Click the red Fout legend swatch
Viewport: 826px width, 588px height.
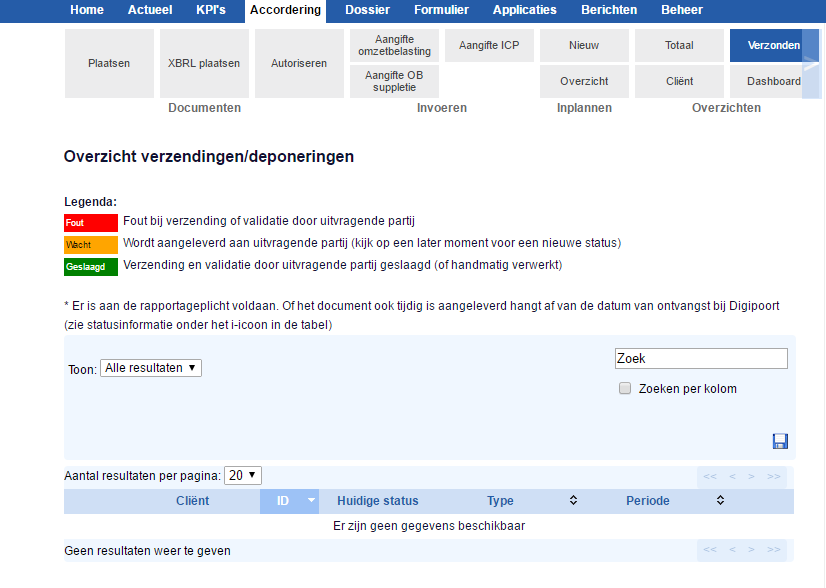pos(91,223)
